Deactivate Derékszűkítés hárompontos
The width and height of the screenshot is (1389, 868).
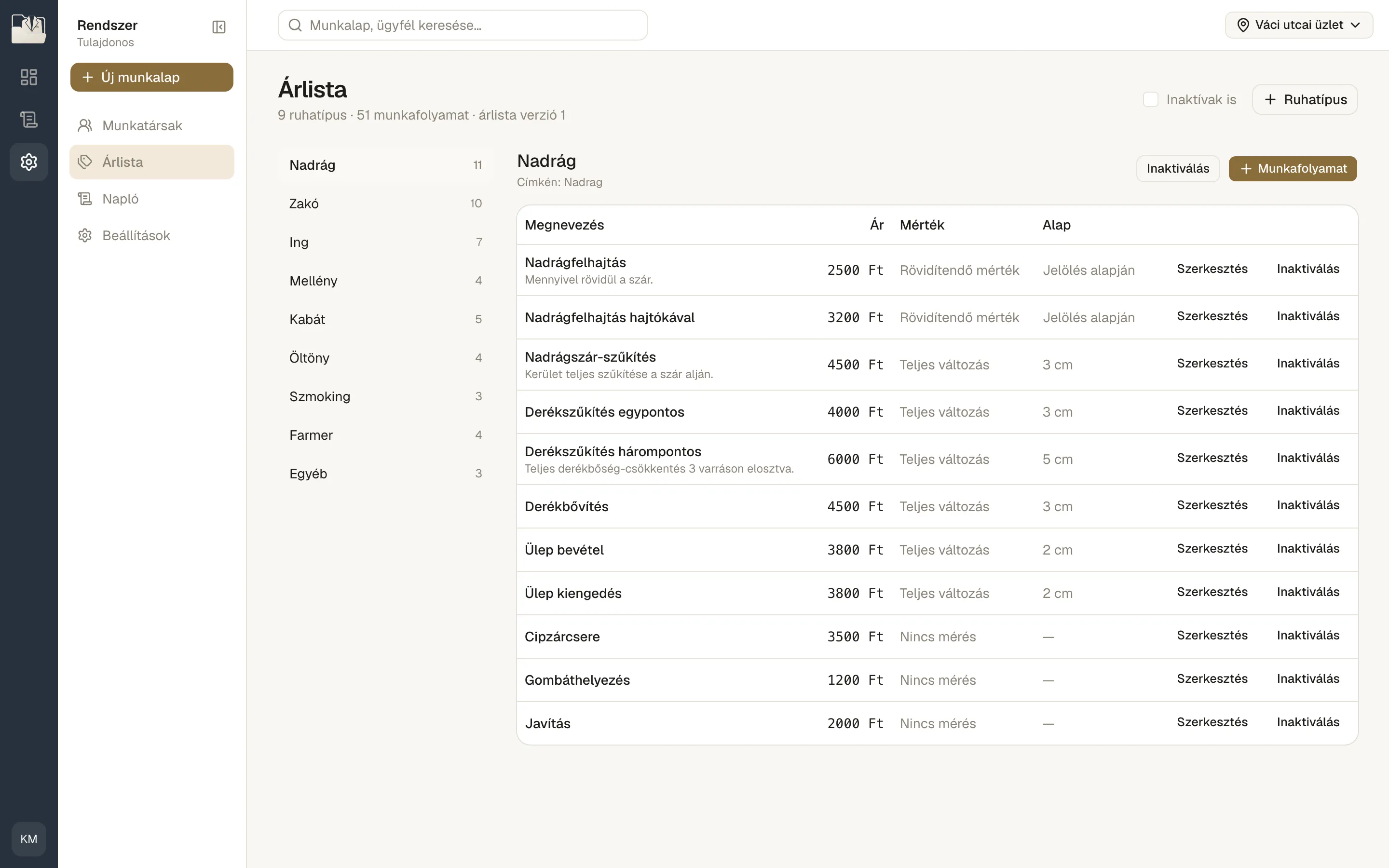[1307, 458]
